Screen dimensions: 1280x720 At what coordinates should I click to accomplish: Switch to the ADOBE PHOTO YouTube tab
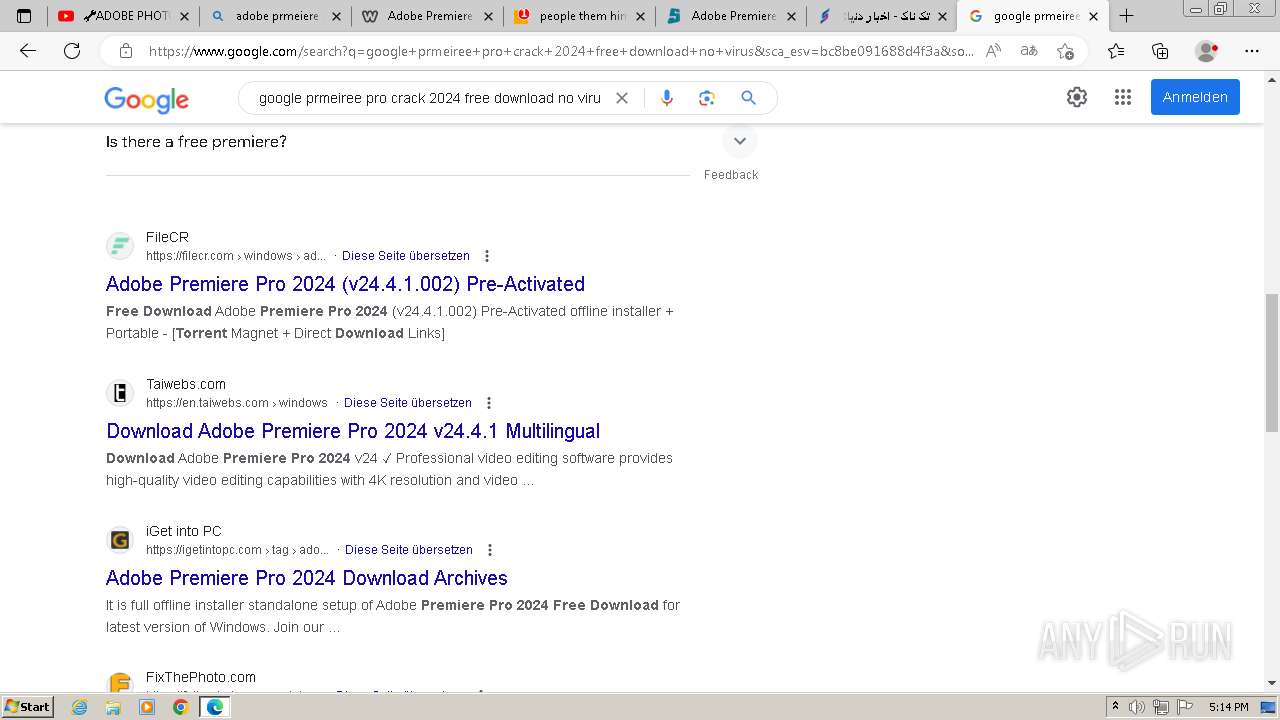pos(123,16)
